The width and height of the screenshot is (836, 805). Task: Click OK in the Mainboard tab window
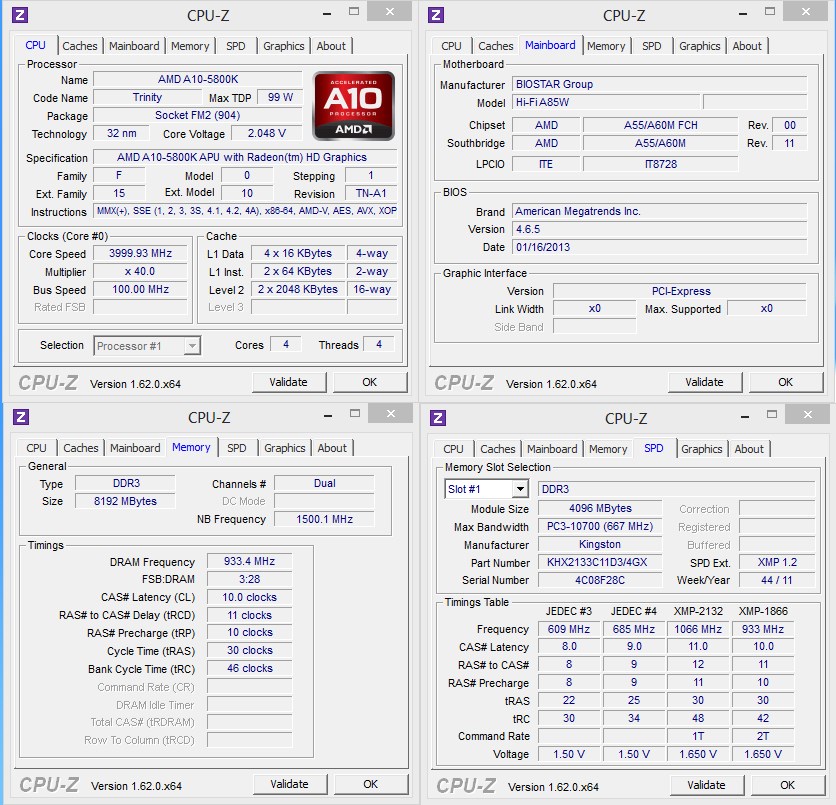click(x=785, y=382)
